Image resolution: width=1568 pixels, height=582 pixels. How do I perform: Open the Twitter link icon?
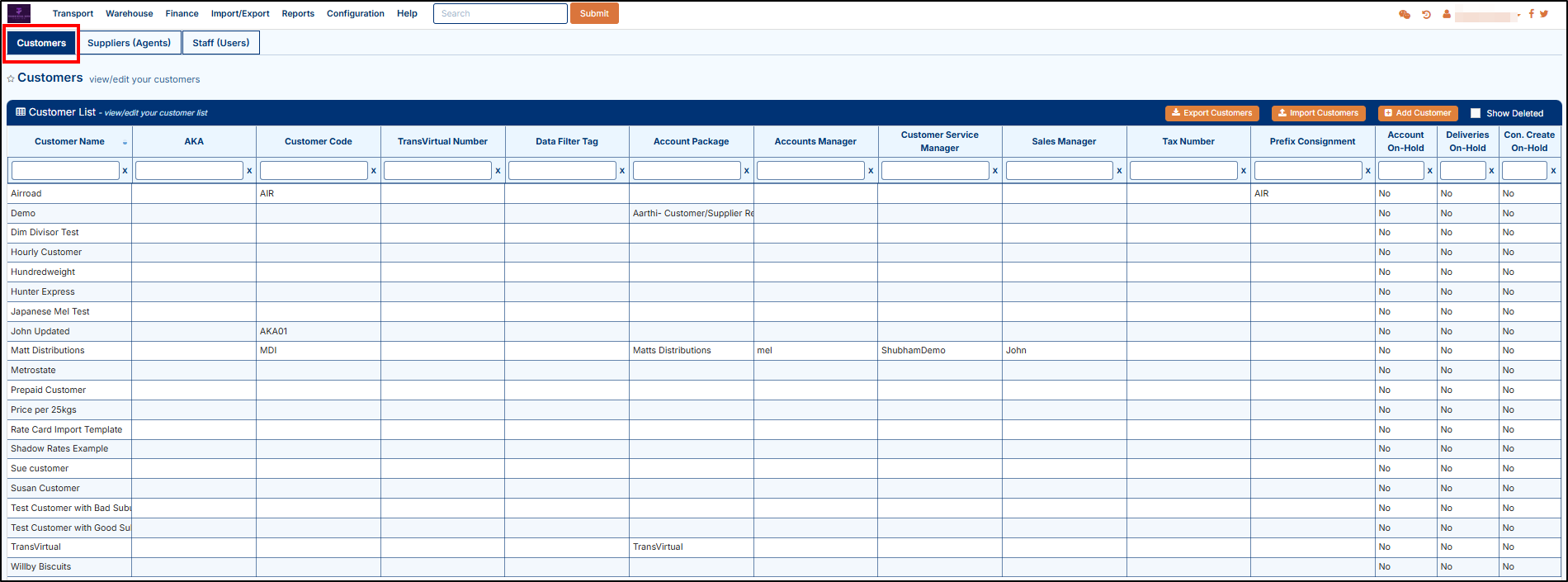(x=1544, y=13)
